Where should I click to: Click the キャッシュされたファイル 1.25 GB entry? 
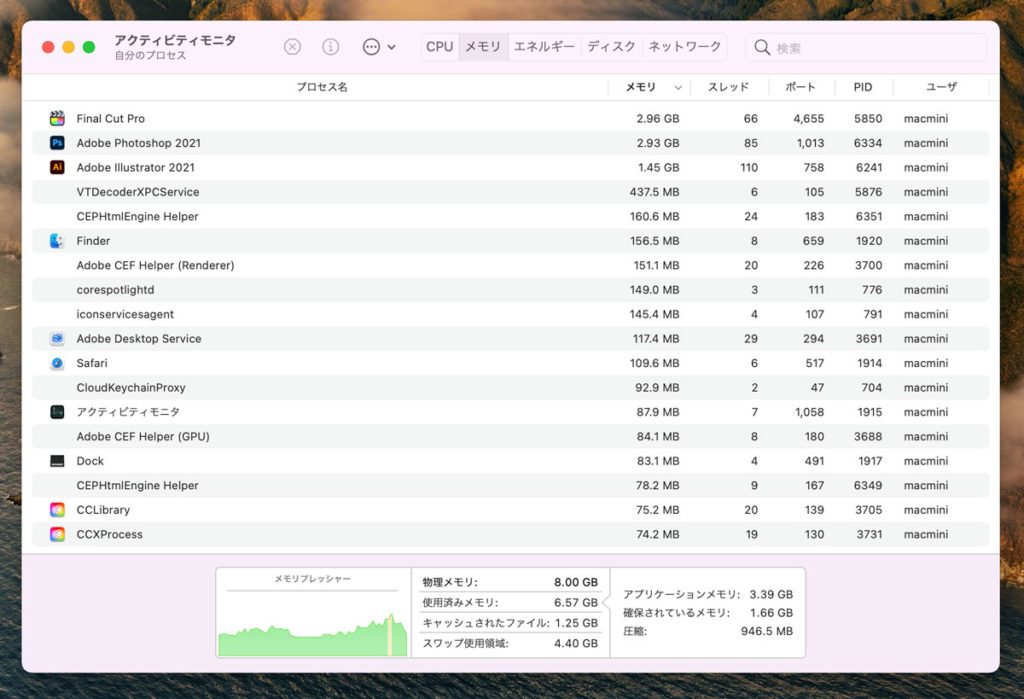510,623
